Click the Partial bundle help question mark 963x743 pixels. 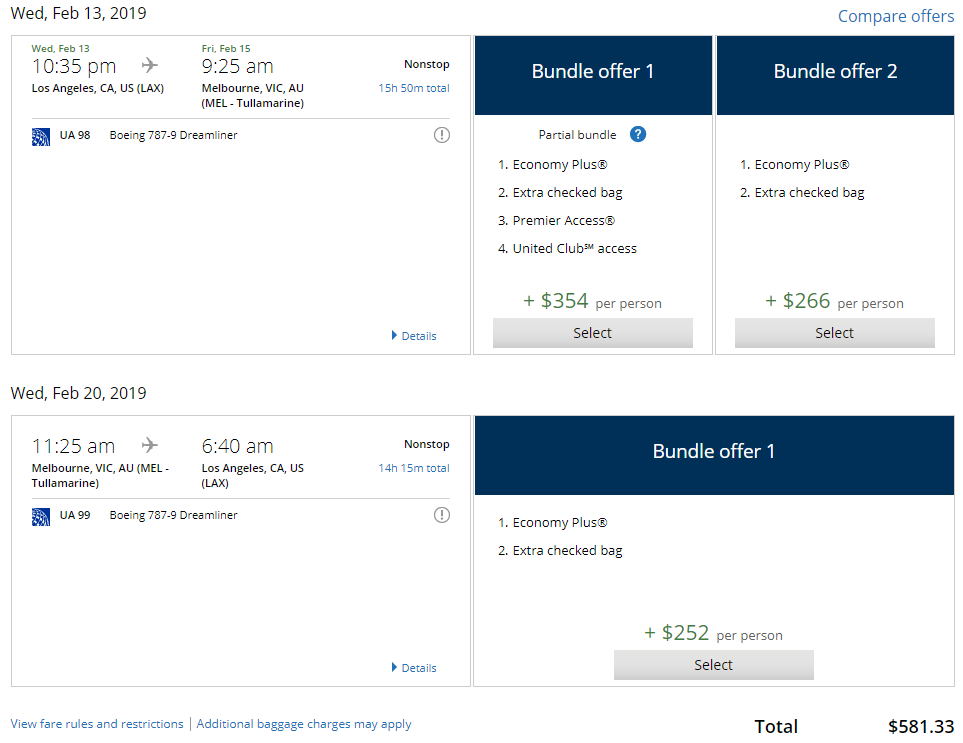click(x=638, y=135)
